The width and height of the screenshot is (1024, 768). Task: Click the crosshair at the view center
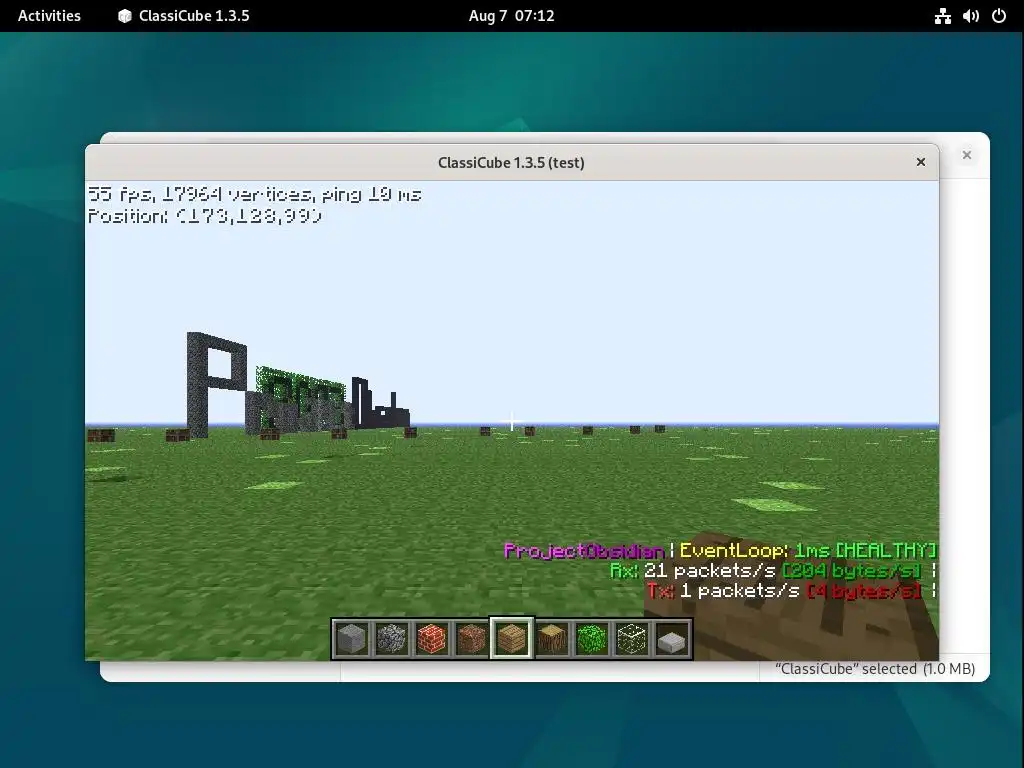[512, 422]
